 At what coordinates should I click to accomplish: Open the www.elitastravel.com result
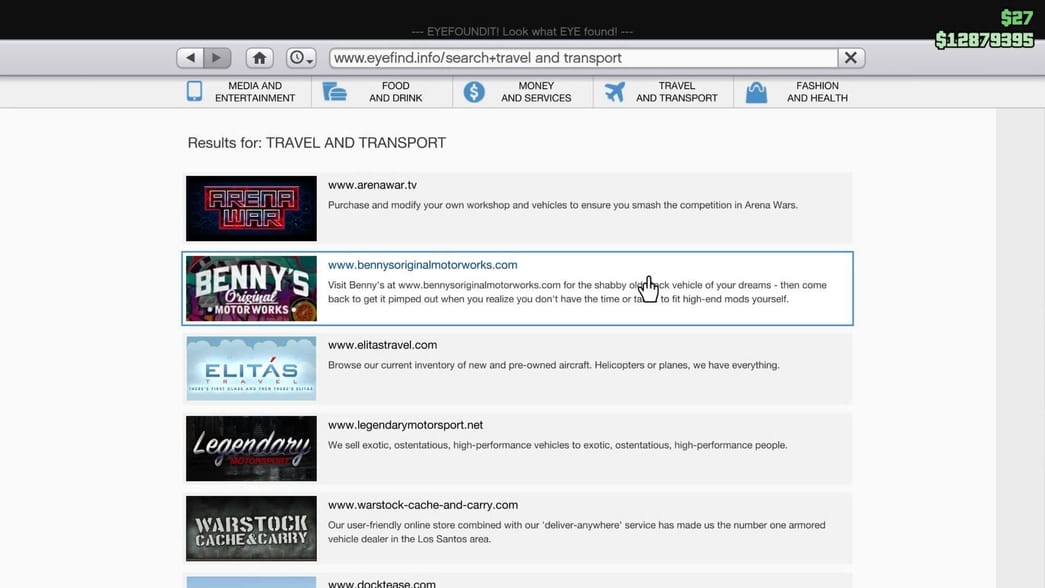tap(382, 345)
